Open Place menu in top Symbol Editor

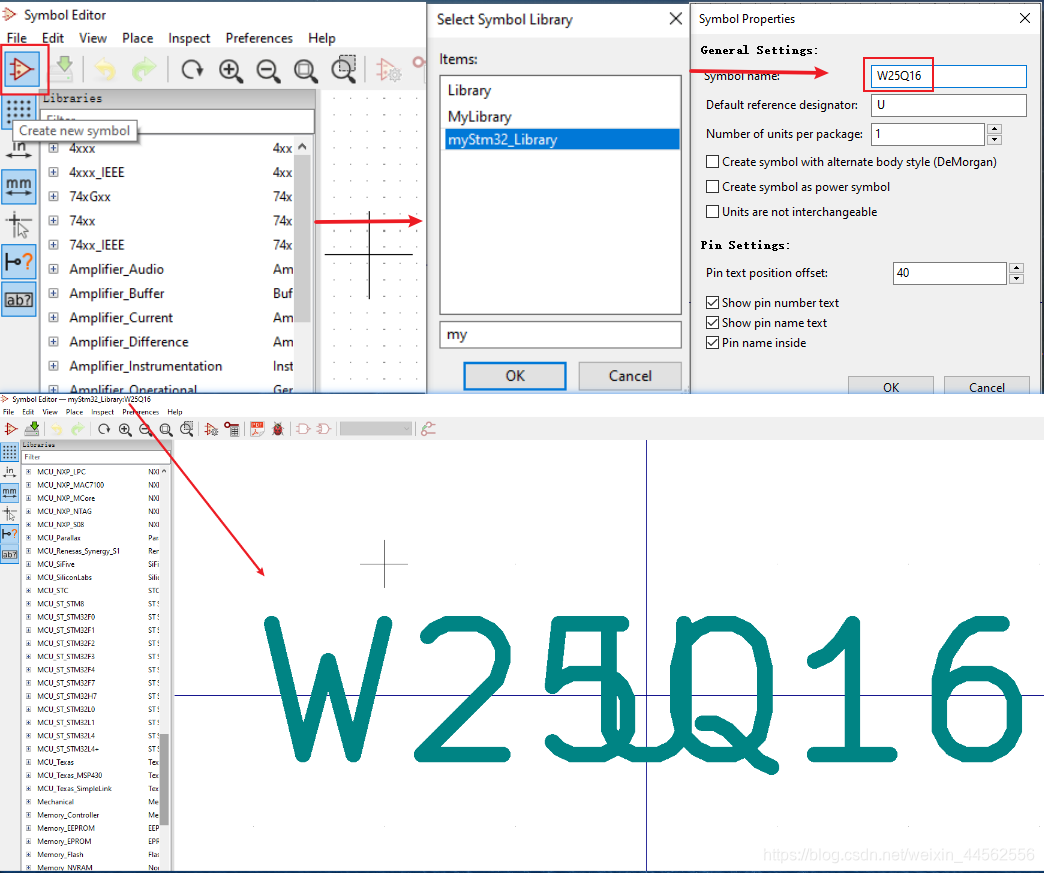138,38
